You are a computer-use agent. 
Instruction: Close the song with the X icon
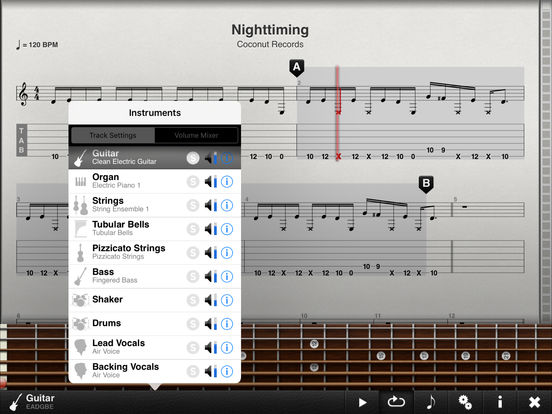(x=534, y=402)
